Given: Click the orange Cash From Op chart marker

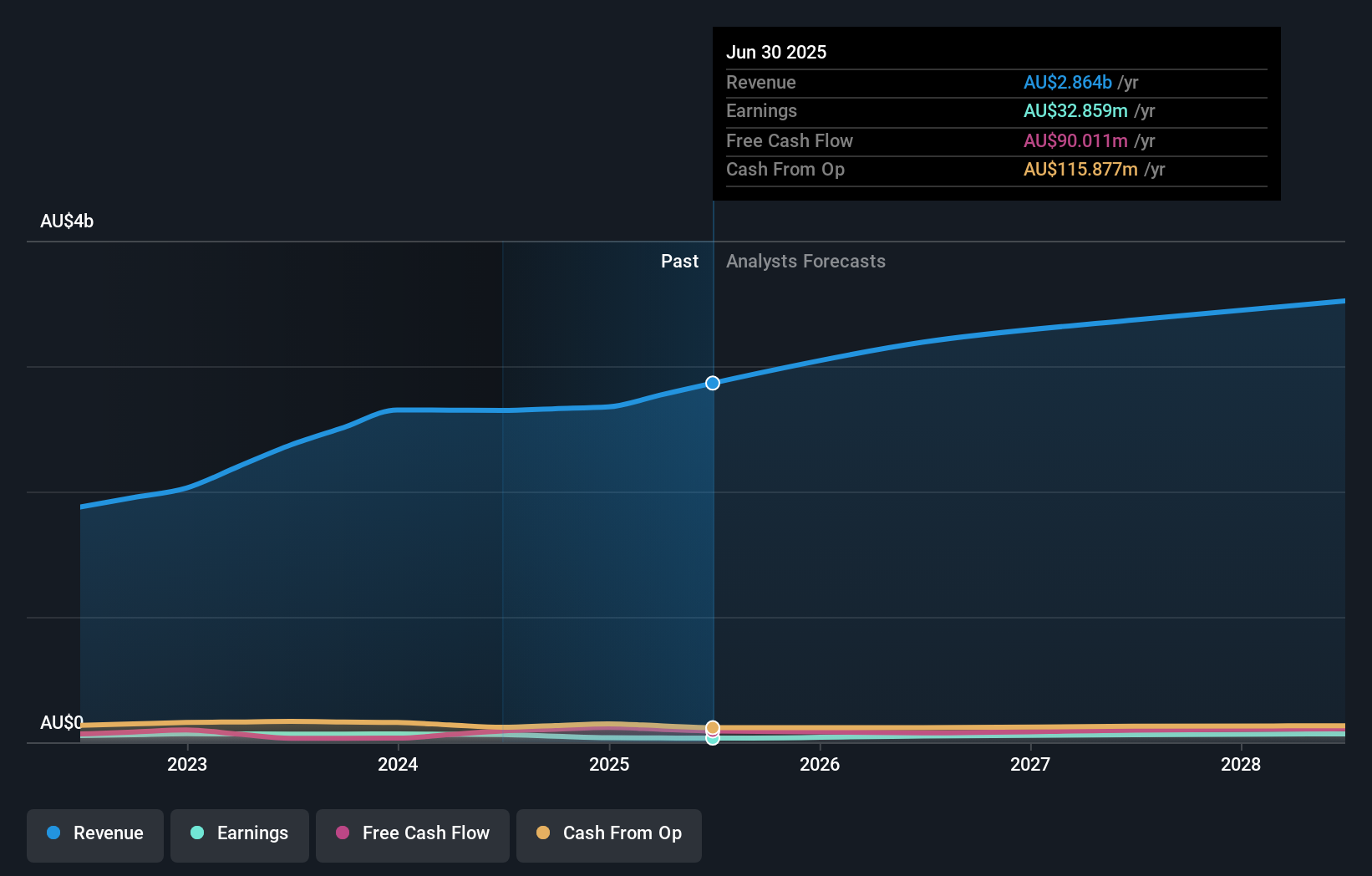Looking at the screenshot, I should click(x=712, y=726).
